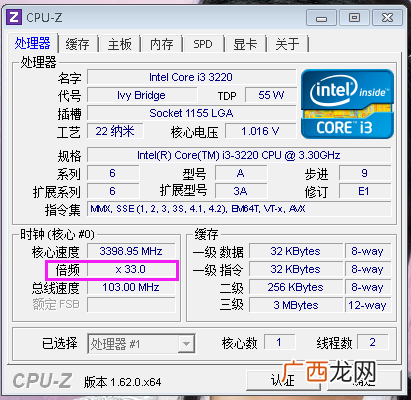Click the empty 额定 FSB field
The width and height of the screenshot is (411, 400).
click(x=131, y=305)
